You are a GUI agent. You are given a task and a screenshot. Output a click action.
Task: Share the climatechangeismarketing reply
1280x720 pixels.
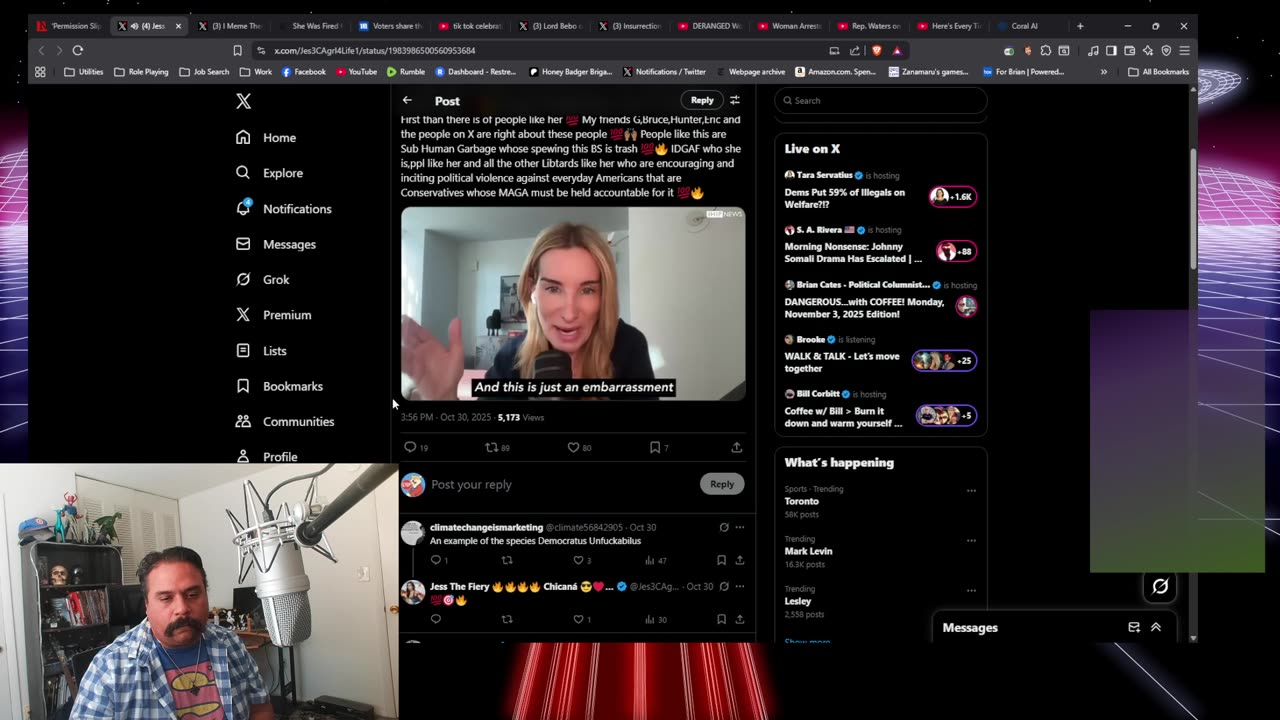[x=740, y=560]
